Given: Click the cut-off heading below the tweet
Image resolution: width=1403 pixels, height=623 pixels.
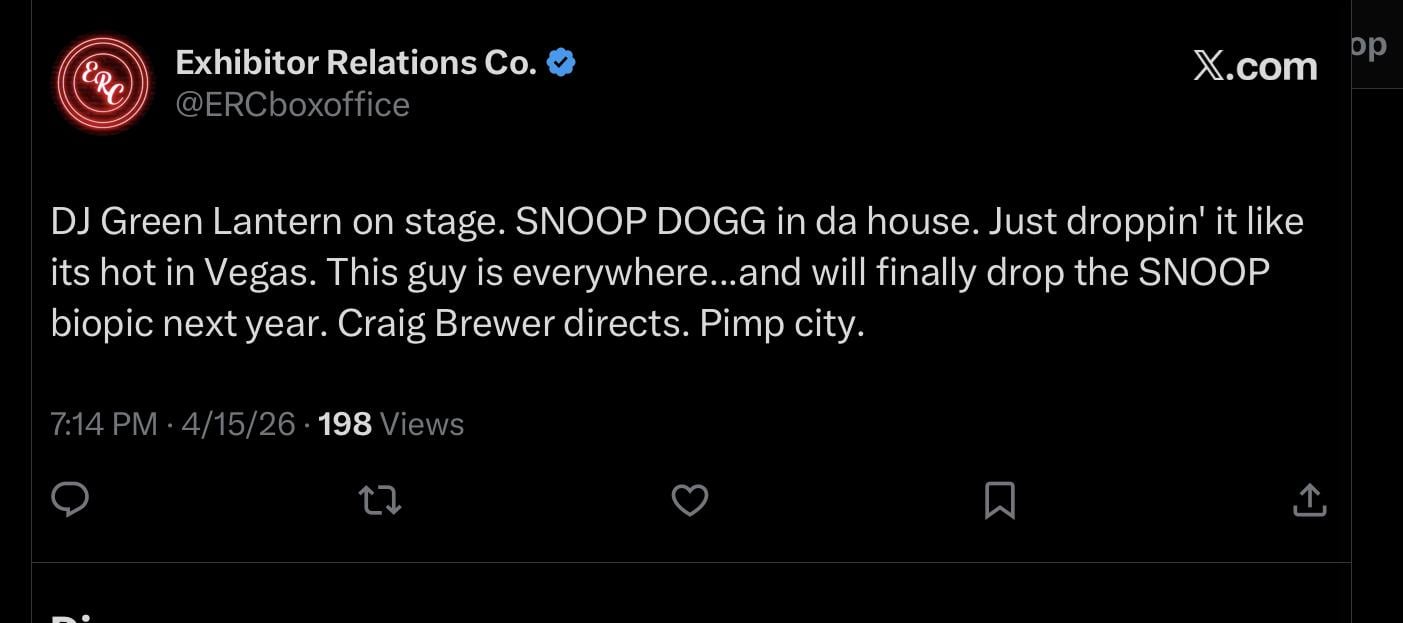Looking at the screenshot, I should pyautogui.click(x=80, y=617).
